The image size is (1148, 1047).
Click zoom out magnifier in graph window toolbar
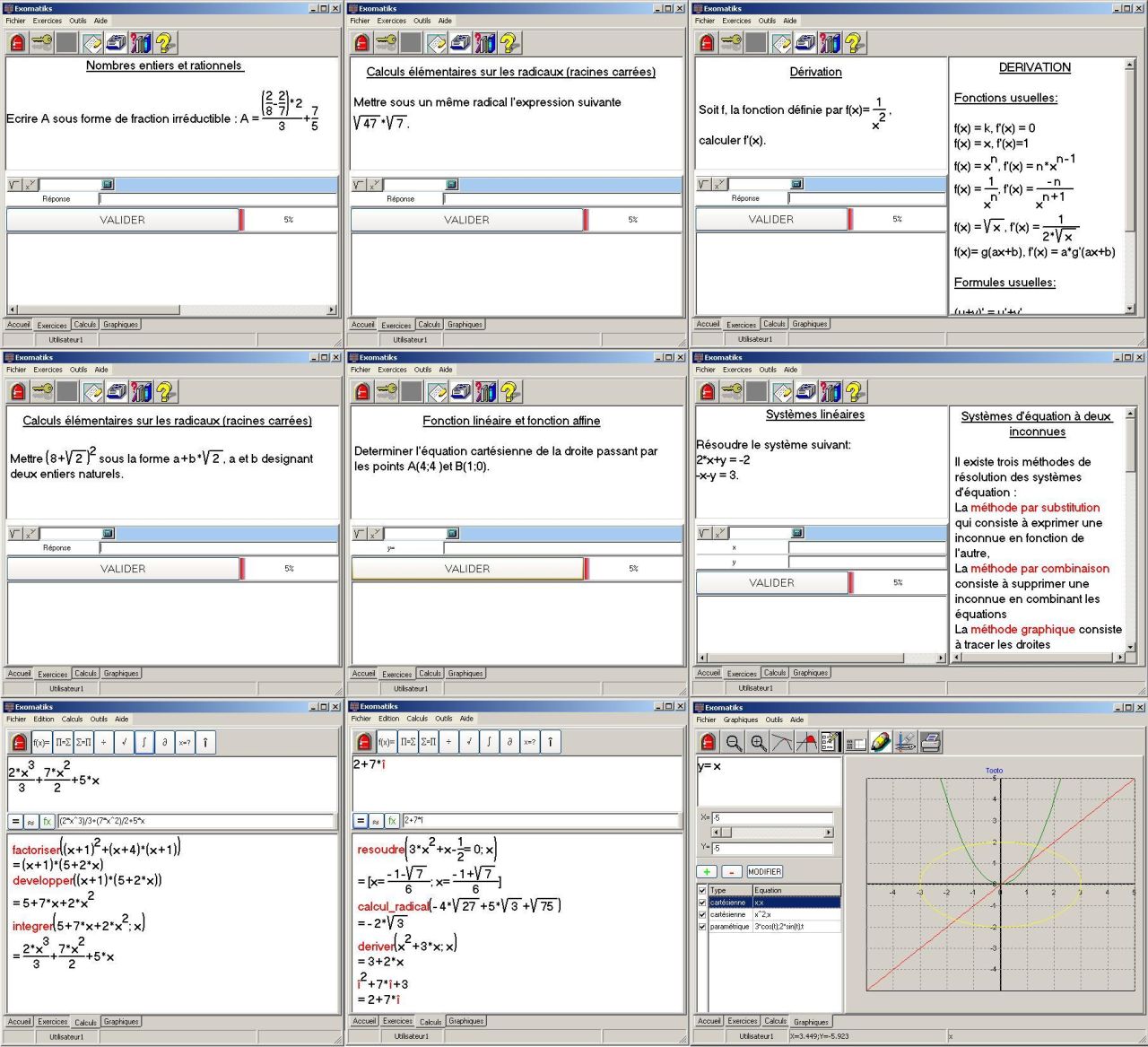734,742
